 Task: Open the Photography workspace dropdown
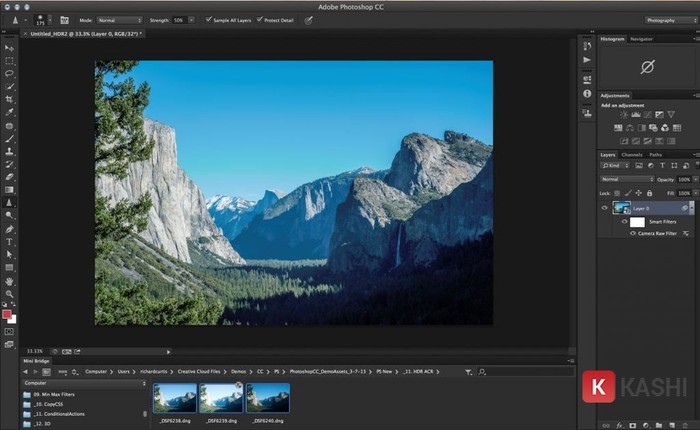tap(671, 20)
